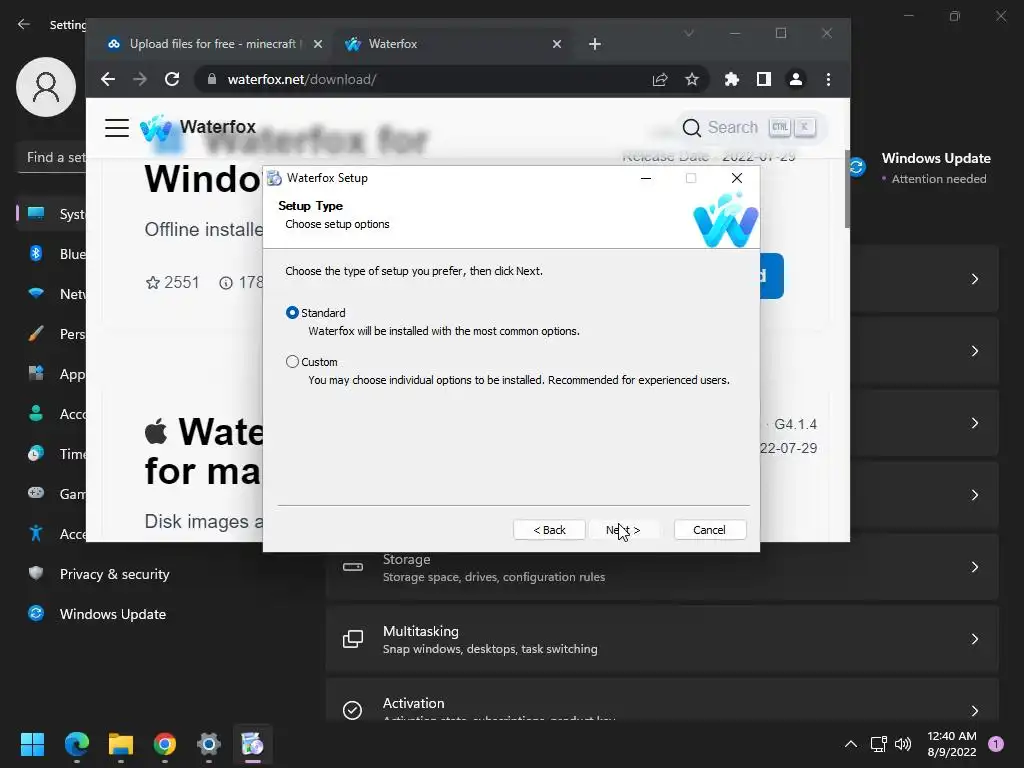Expand Chrome tab search dropdown arrow

click(688, 33)
